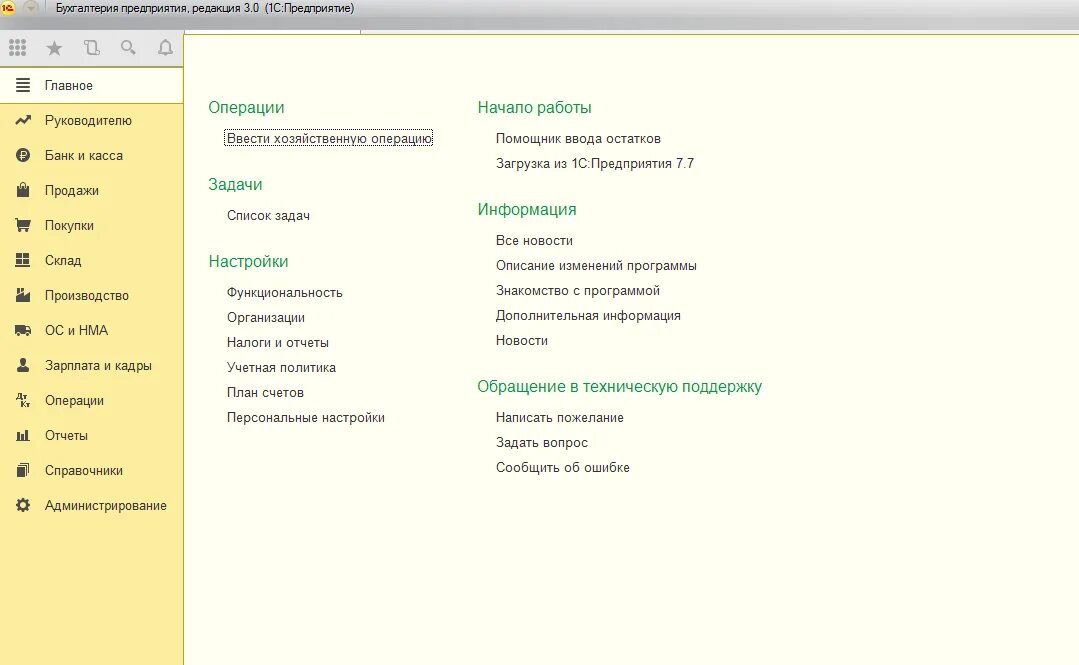Open the Администрирование section
The image size is (1079, 665).
92,505
